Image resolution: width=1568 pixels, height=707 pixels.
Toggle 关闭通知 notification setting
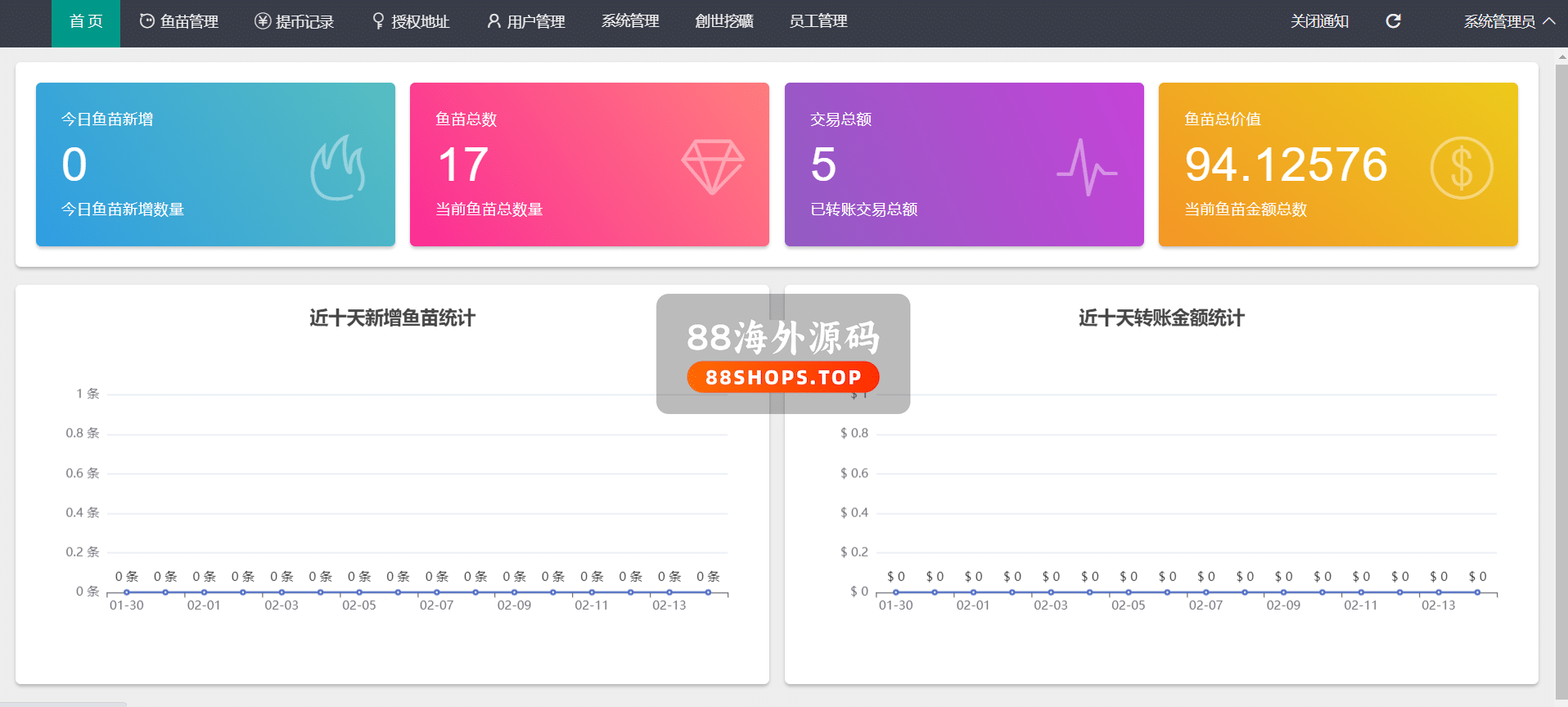1319,21
